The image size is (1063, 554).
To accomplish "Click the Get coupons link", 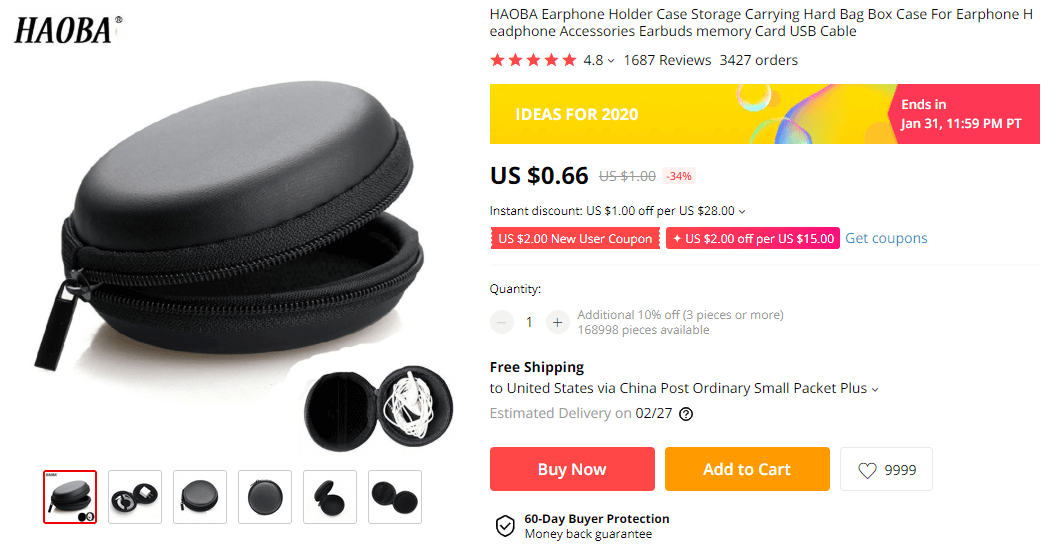I will (x=886, y=238).
